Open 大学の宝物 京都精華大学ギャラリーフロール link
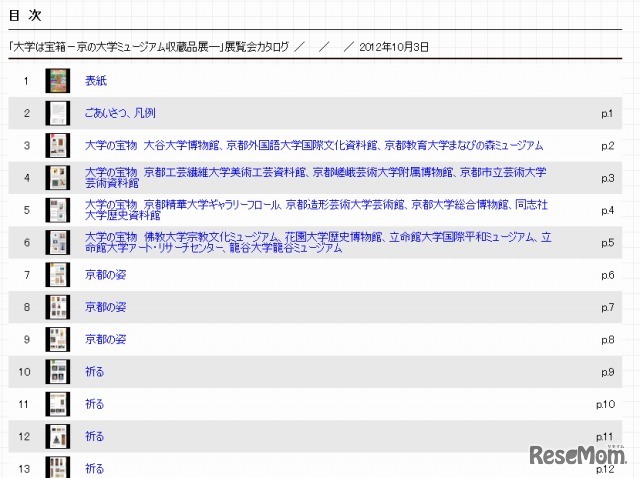This screenshot has height=478, width=640. 316,210
